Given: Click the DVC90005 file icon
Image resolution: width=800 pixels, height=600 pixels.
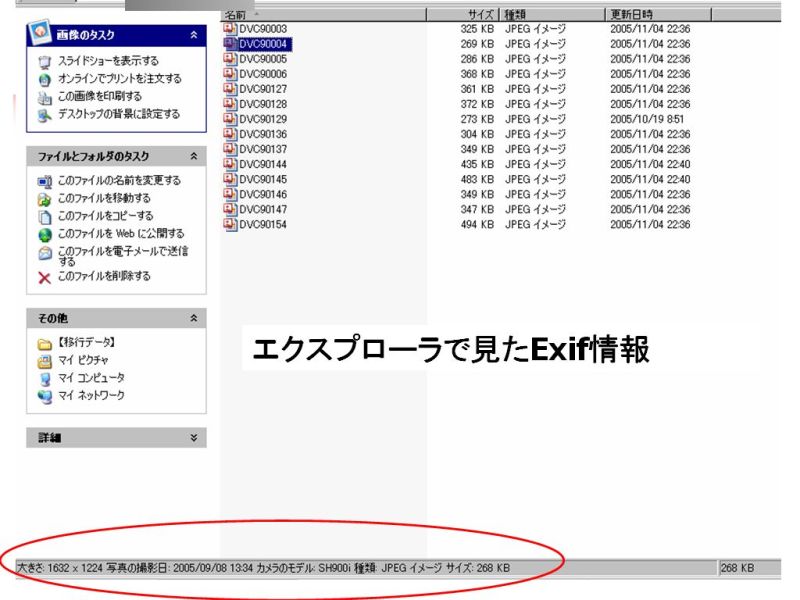Looking at the screenshot, I should click(230, 59).
